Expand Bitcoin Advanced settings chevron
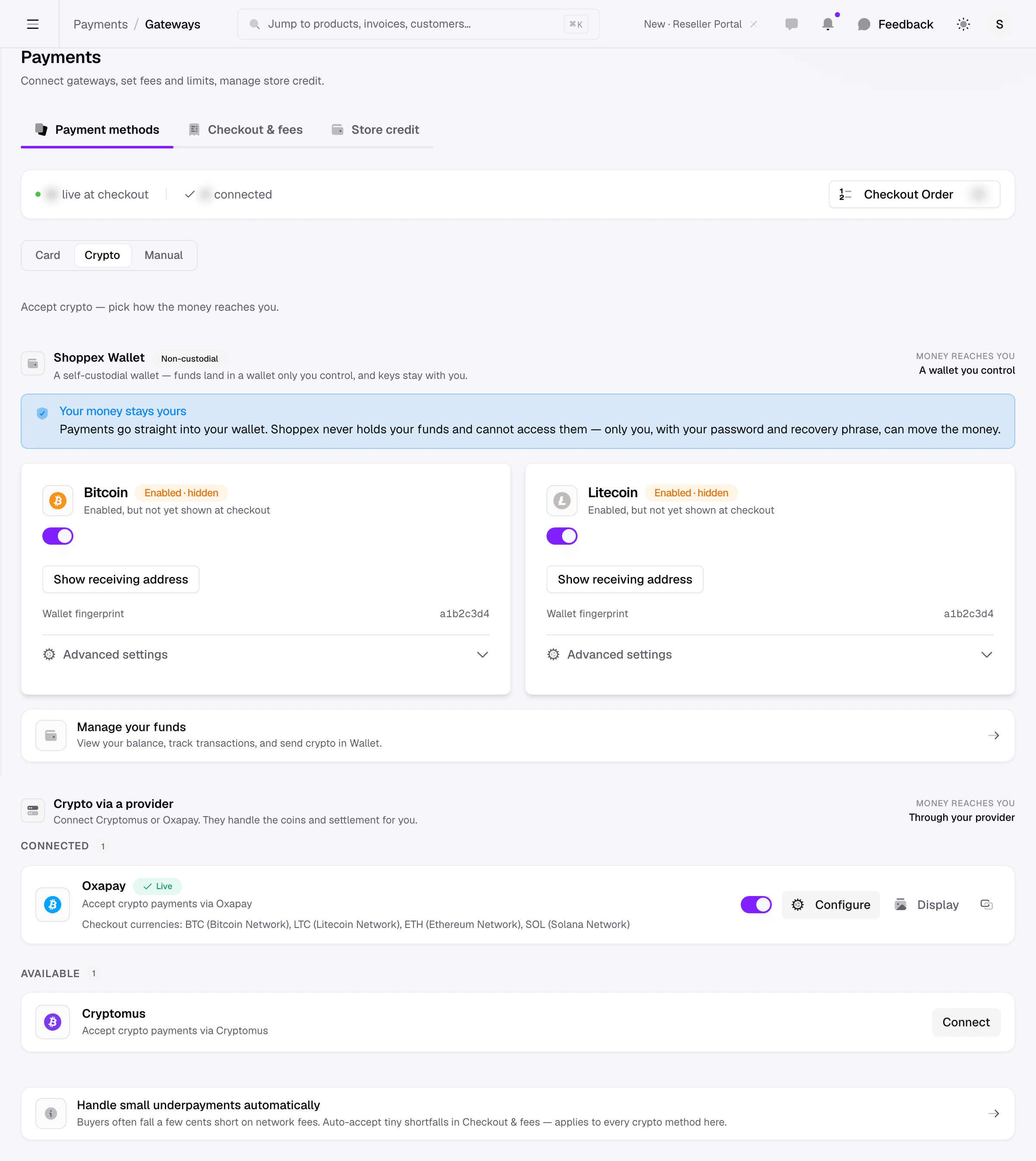This screenshot has height=1161, width=1036. tap(482, 654)
